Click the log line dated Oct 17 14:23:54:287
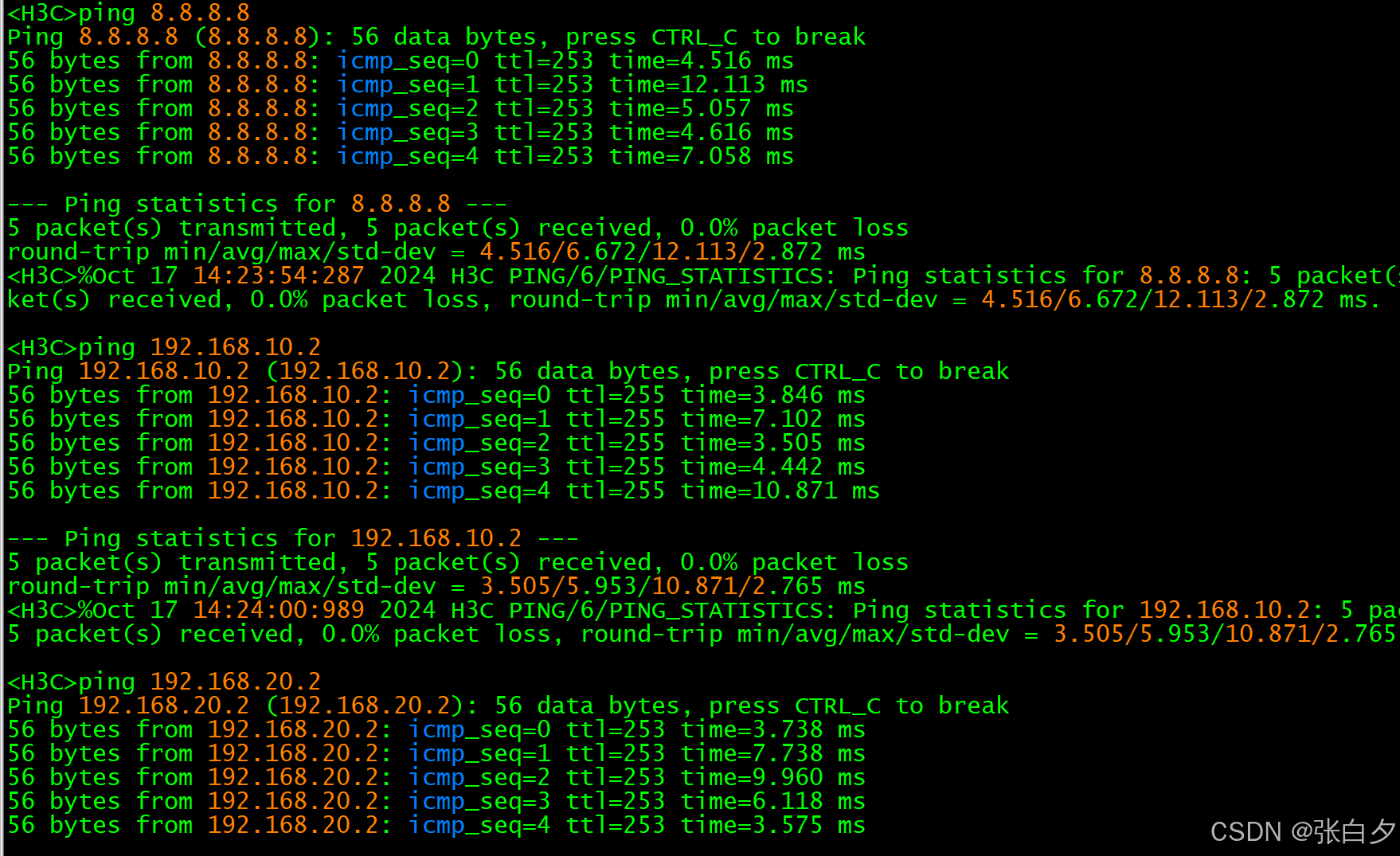Image resolution: width=1400 pixels, height=856 pixels. coord(703,276)
